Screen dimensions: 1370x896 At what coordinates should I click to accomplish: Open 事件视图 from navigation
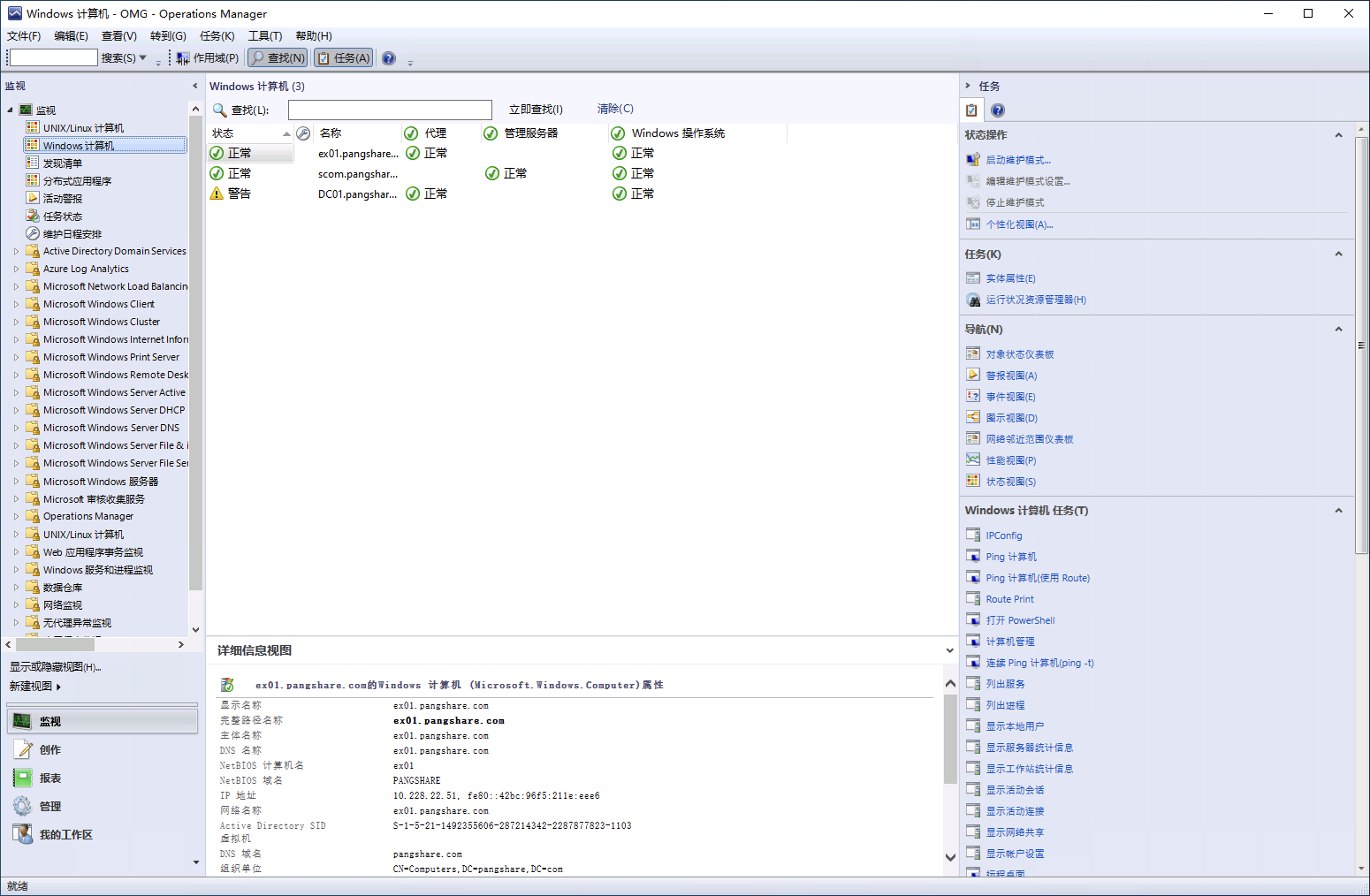(1010, 396)
